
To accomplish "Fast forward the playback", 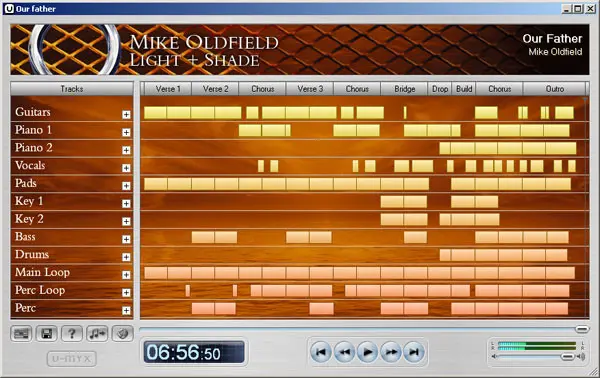I will coord(391,352).
